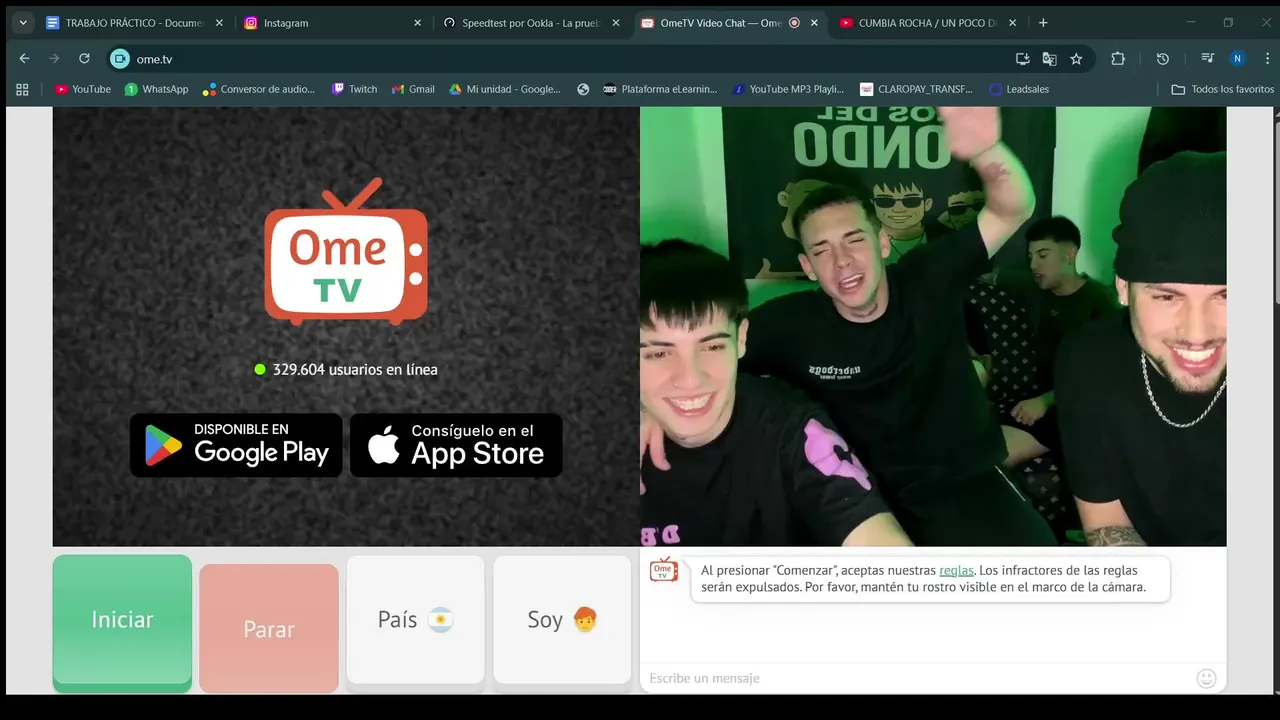This screenshot has width=1280, height=720.
Task: Open the Chrome three-dot menu
Action: click(1266, 59)
